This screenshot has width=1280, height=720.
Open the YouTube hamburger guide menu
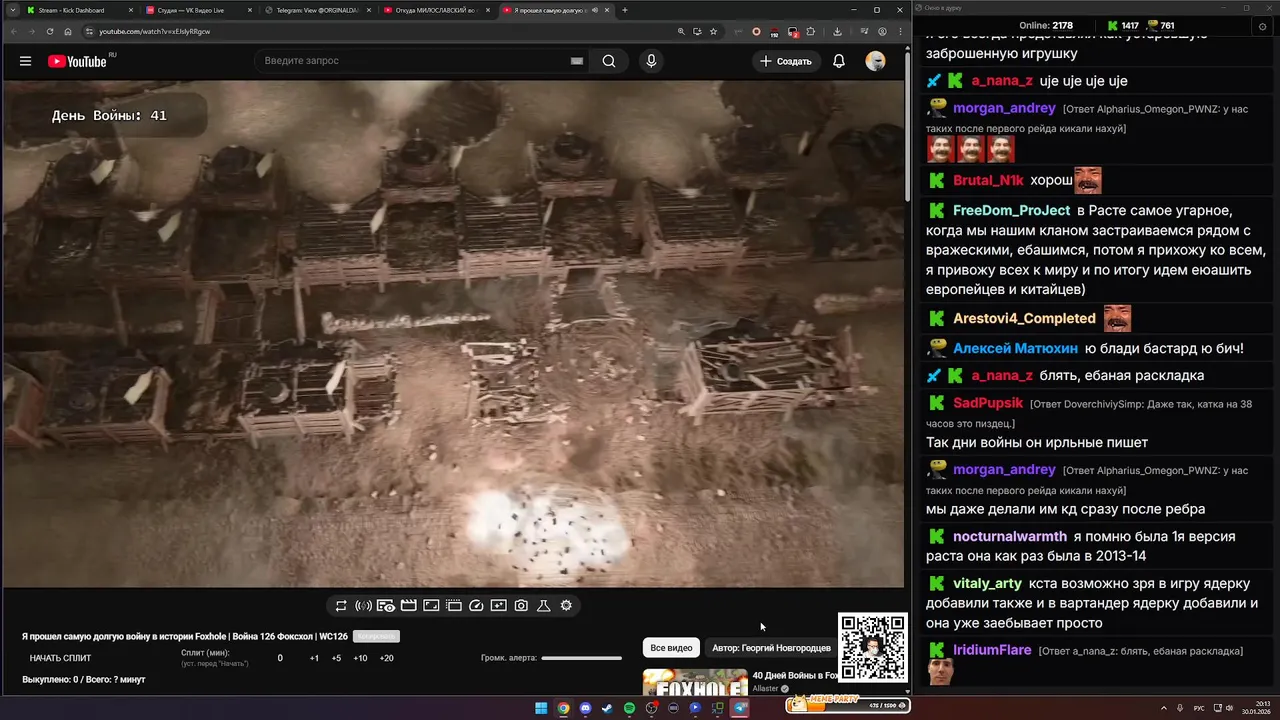tap(25, 61)
